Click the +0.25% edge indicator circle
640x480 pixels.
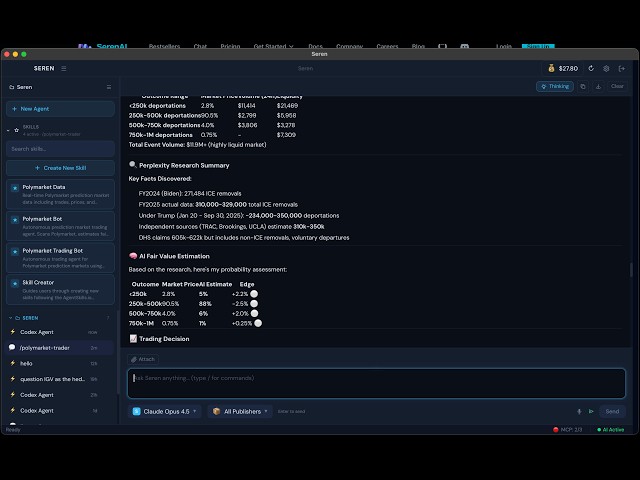tap(258, 323)
